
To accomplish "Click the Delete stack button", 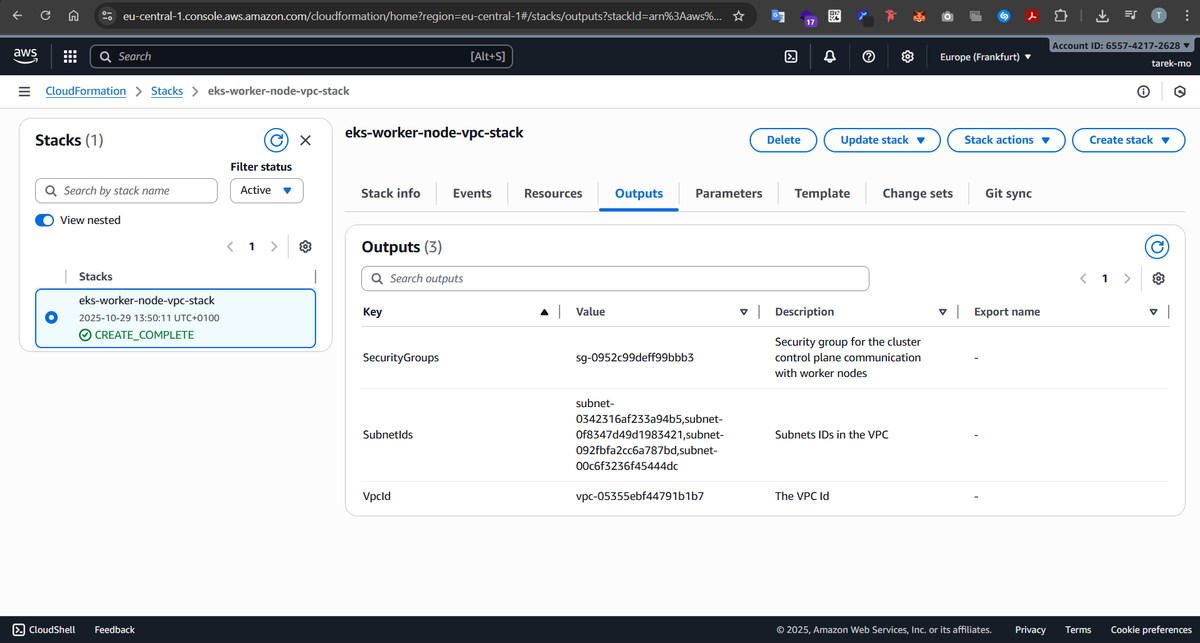I will click(x=784, y=140).
